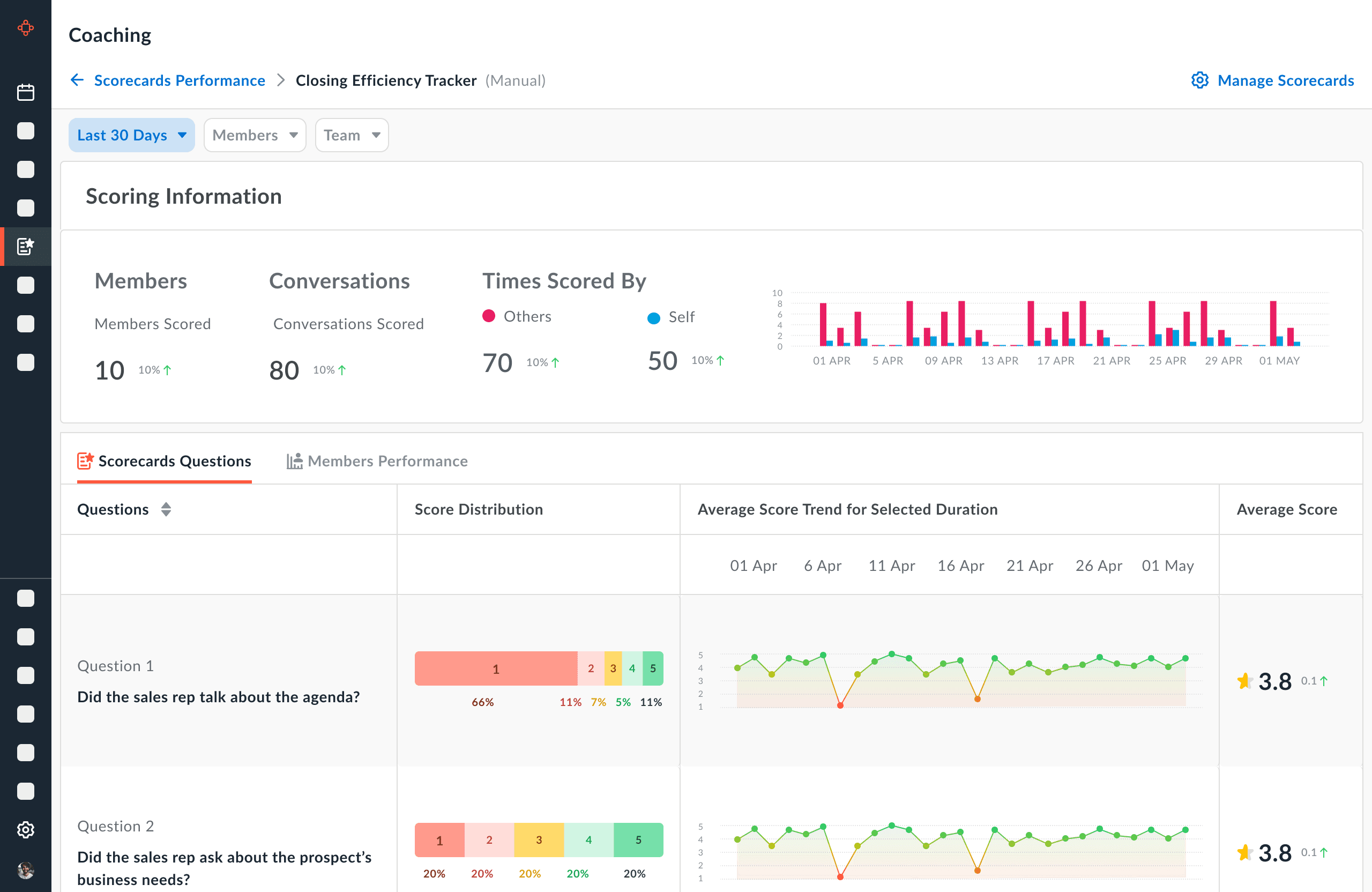Image resolution: width=1372 pixels, height=892 pixels.
Task: Go to the Scorecards Performance breadcrumb link
Action: coord(180,80)
